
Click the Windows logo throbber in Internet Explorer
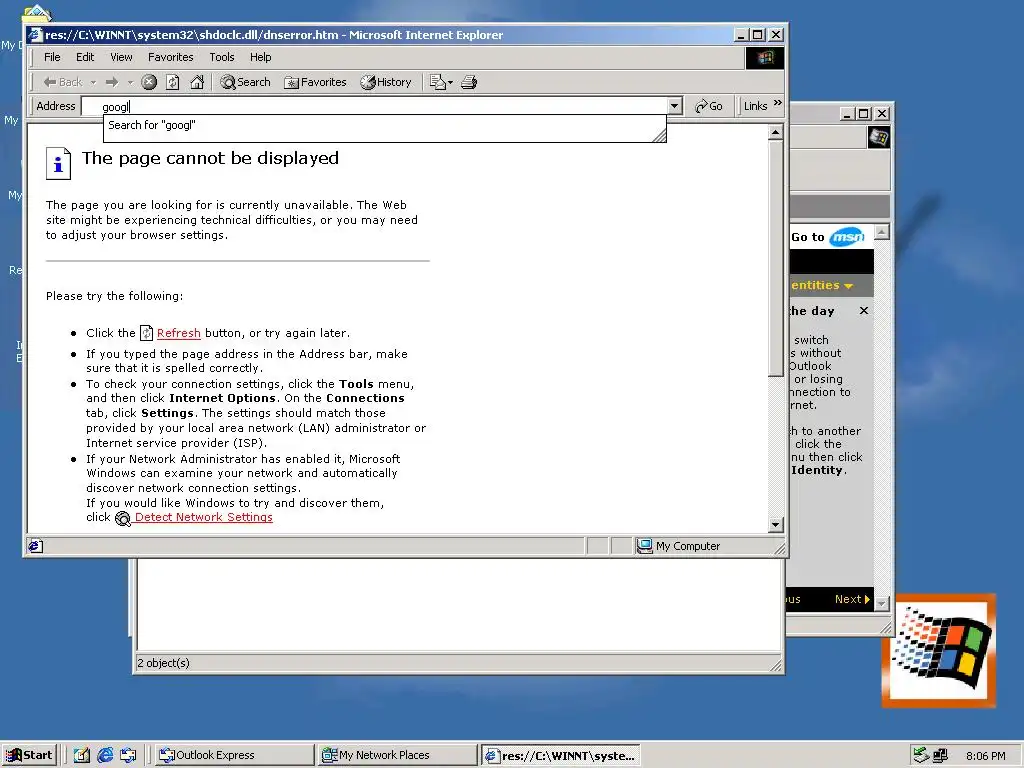coord(765,57)
